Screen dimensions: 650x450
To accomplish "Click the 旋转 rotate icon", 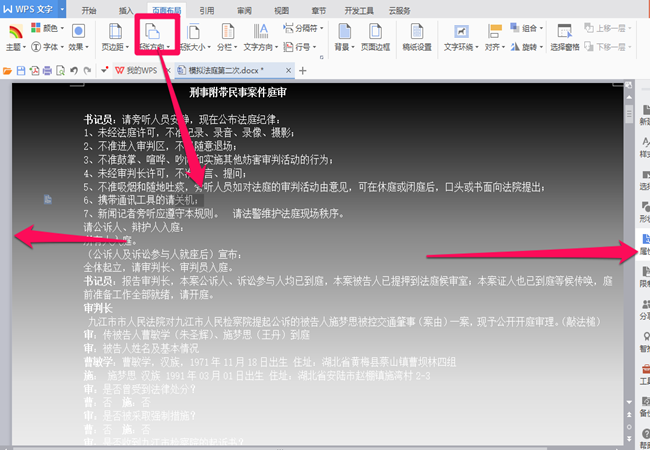I will (x=515, y=47).
